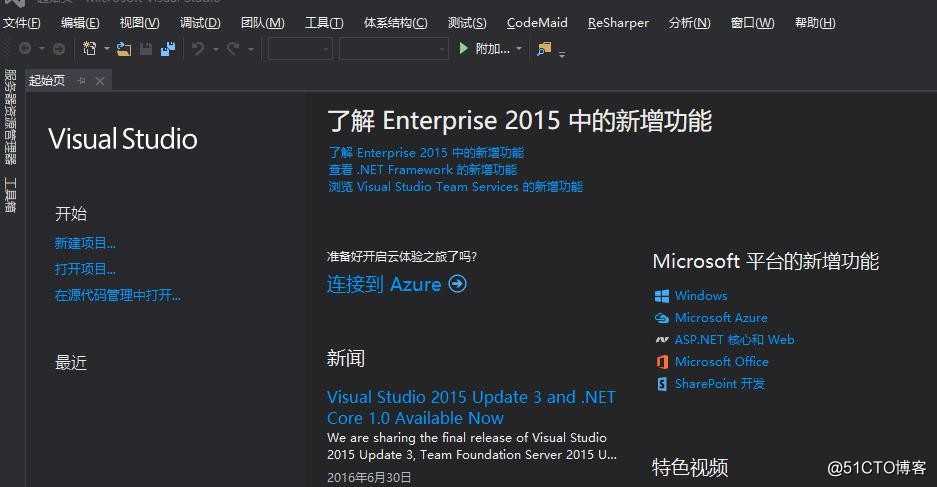Open the solution platforms combo box
The image size is (937, 487).
[x=394, y=48]
